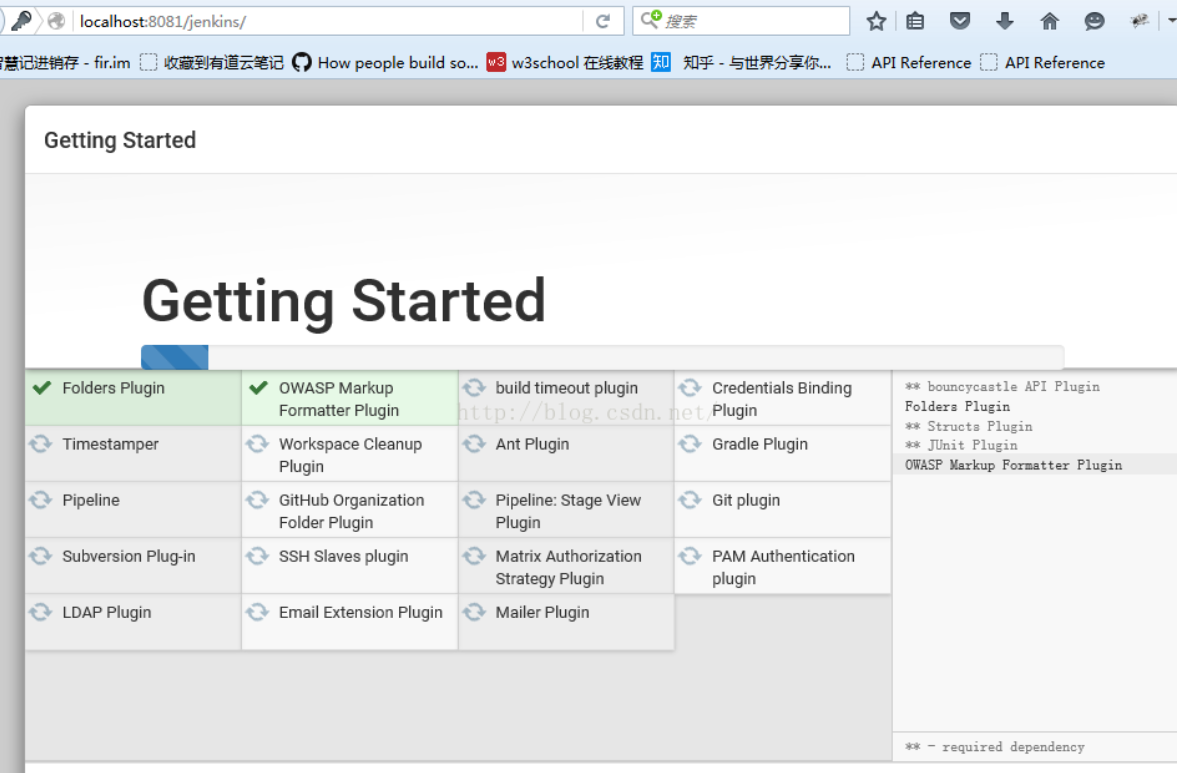Open the fir.im bookmark

[65, 63]
